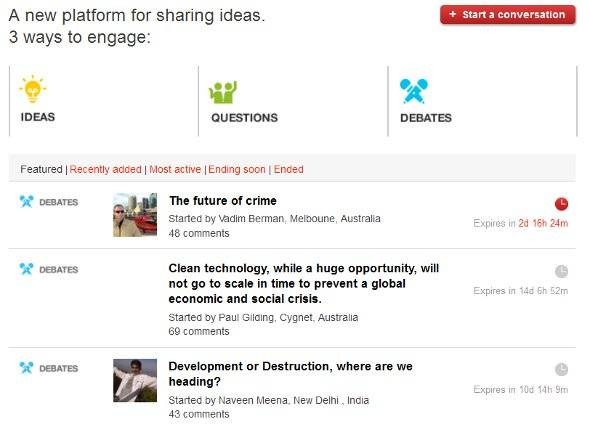The width and height of the screenshot is (590, 427).
Task: Open the Clean technology debate title
Action: coord(304,283)
